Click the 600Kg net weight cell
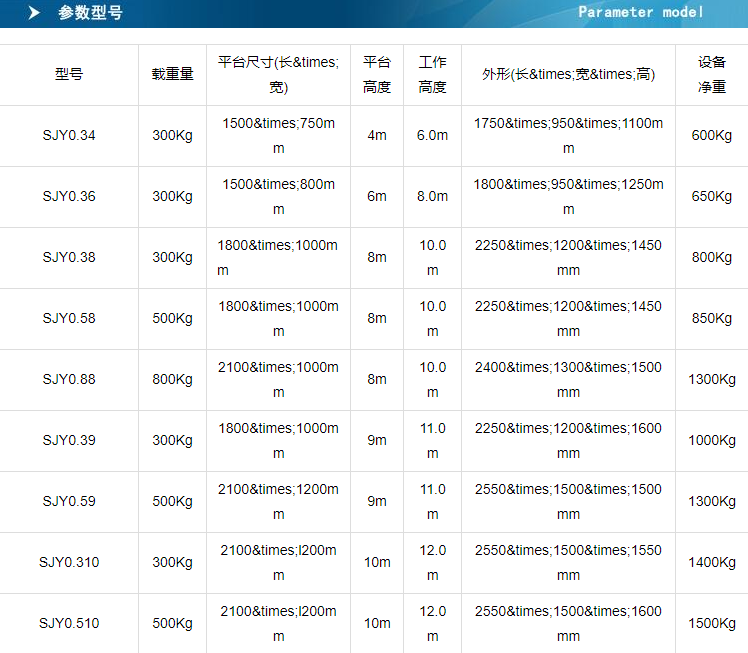The height and width of the screenshot is (653, 748). [x=712, y=135]
